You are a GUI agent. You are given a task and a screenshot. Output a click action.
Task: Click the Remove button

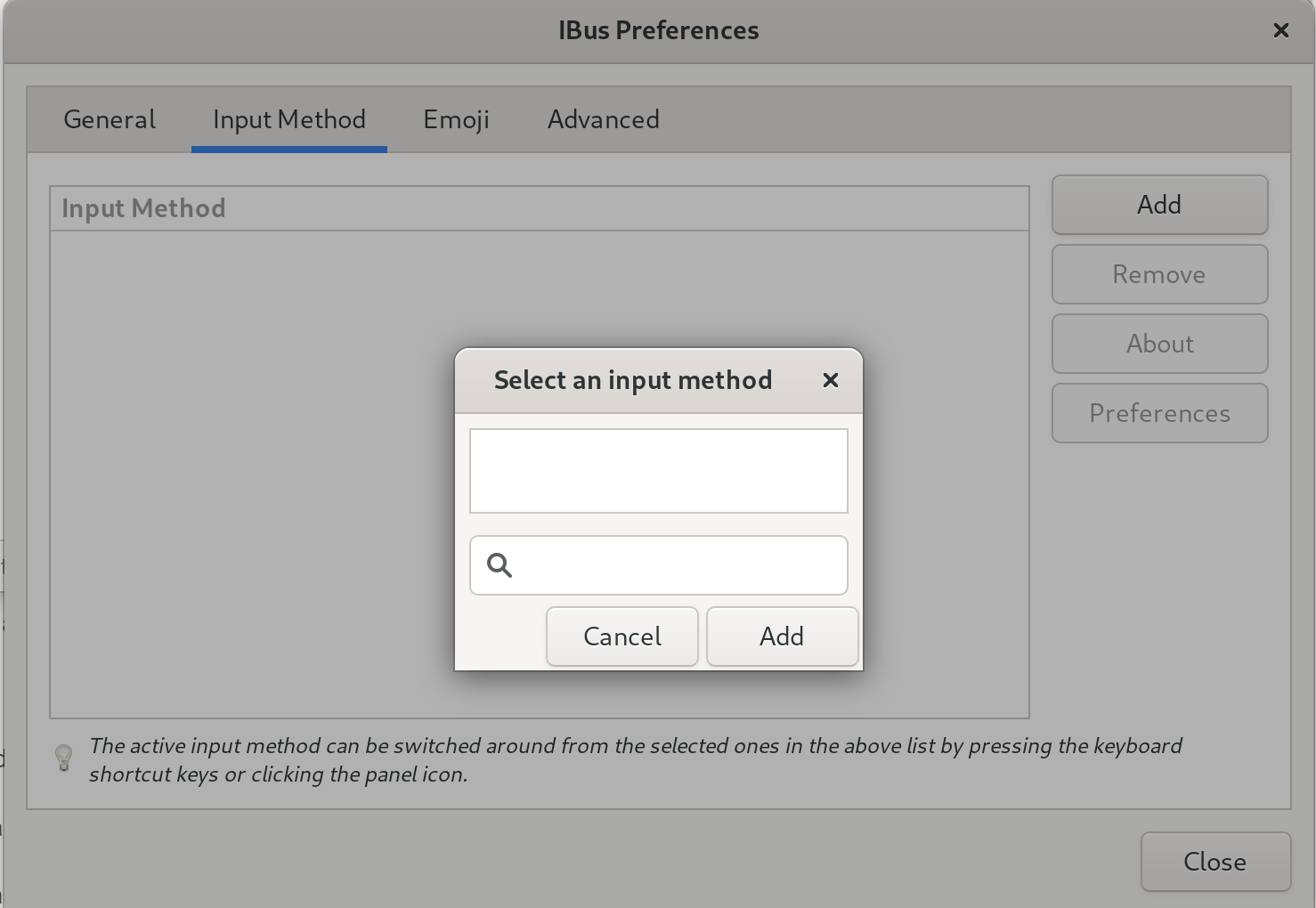point(1158,274)
